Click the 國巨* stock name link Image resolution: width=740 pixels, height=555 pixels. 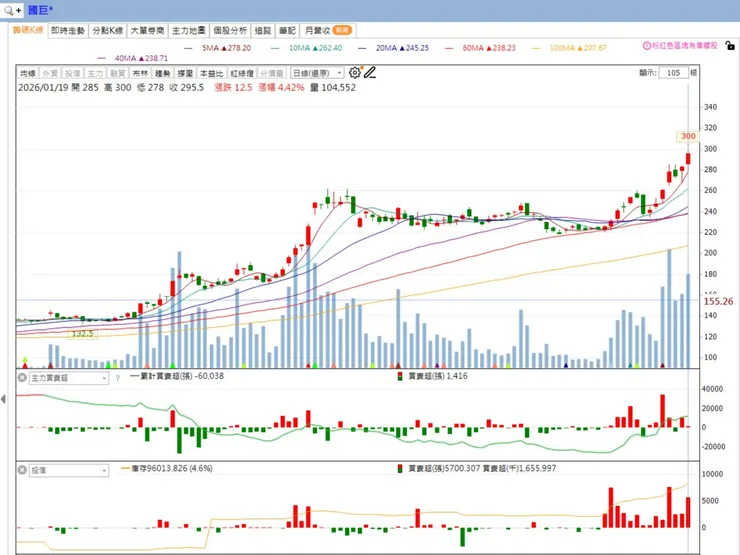tap(40, 10)
